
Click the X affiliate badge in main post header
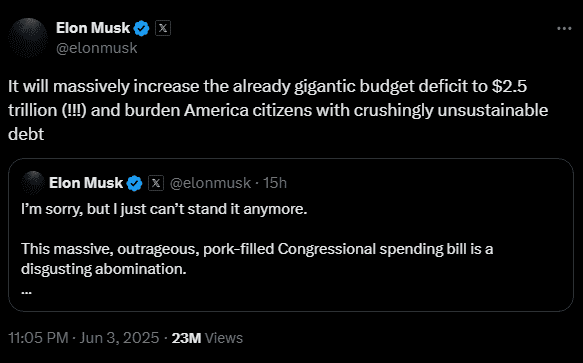tap(163, 28)
